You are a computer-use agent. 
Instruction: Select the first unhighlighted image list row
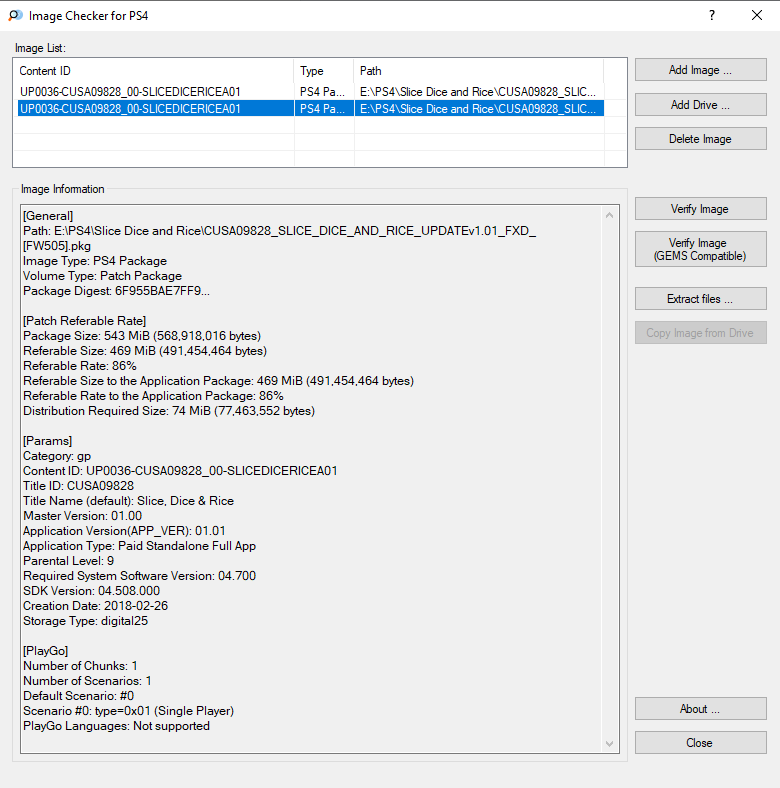point(311,91)
